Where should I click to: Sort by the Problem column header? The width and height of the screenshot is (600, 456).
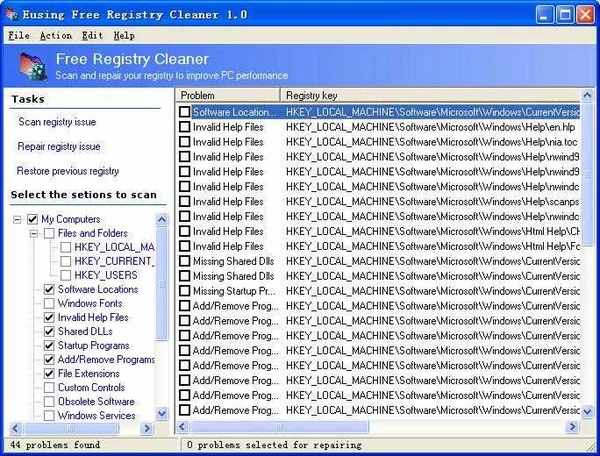tap(228, 95)
